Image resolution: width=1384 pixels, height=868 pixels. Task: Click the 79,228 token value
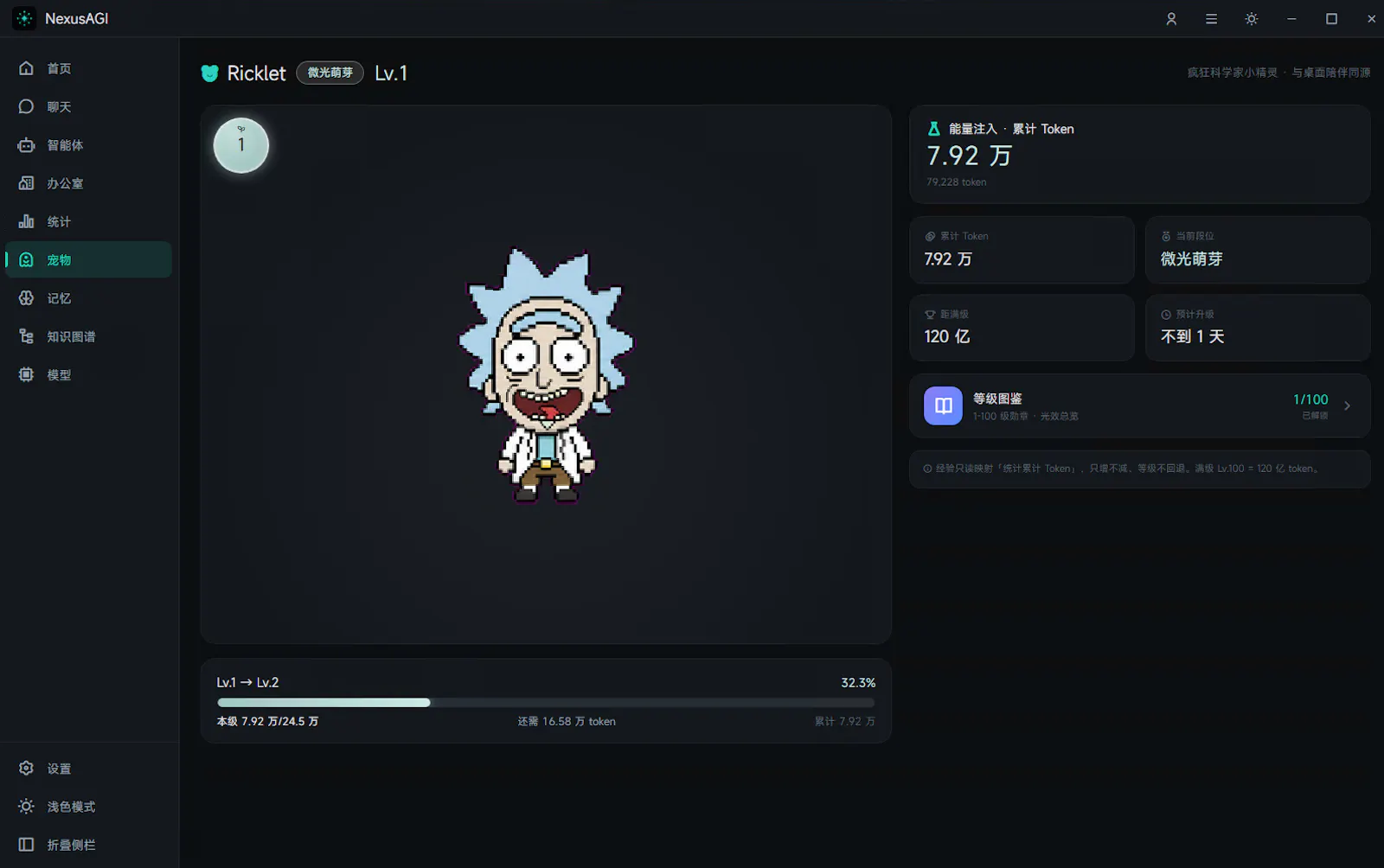coord(956,182)
